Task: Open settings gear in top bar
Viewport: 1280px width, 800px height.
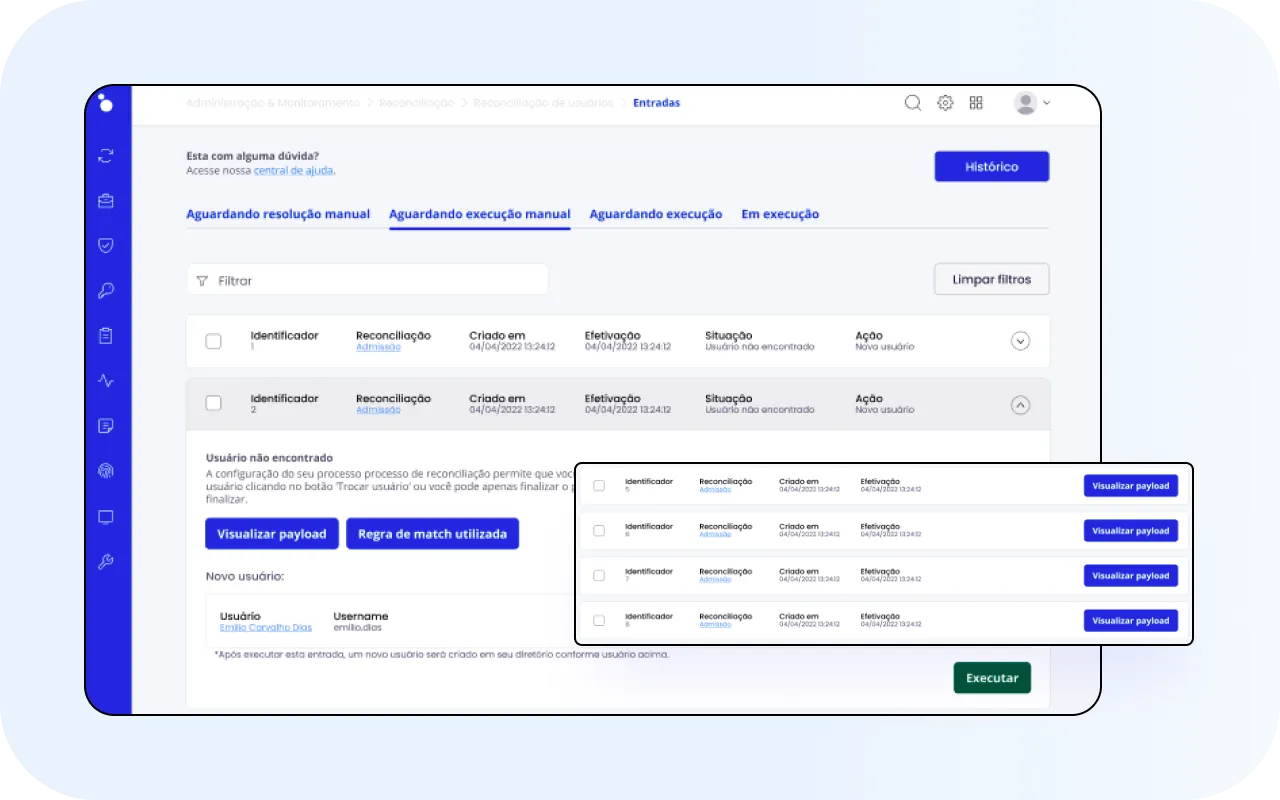Action: [945, 103]
